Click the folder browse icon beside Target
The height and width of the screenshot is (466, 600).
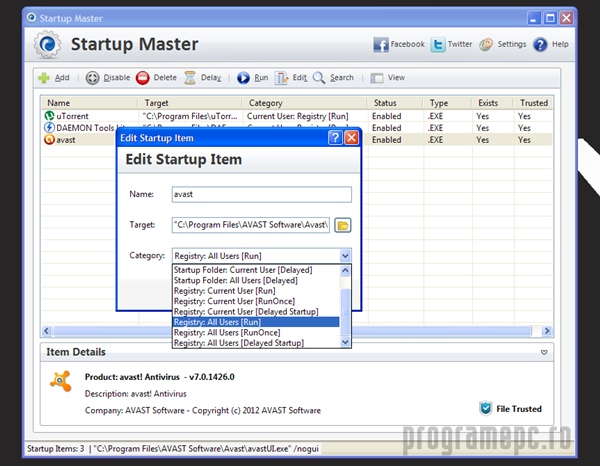343,225
